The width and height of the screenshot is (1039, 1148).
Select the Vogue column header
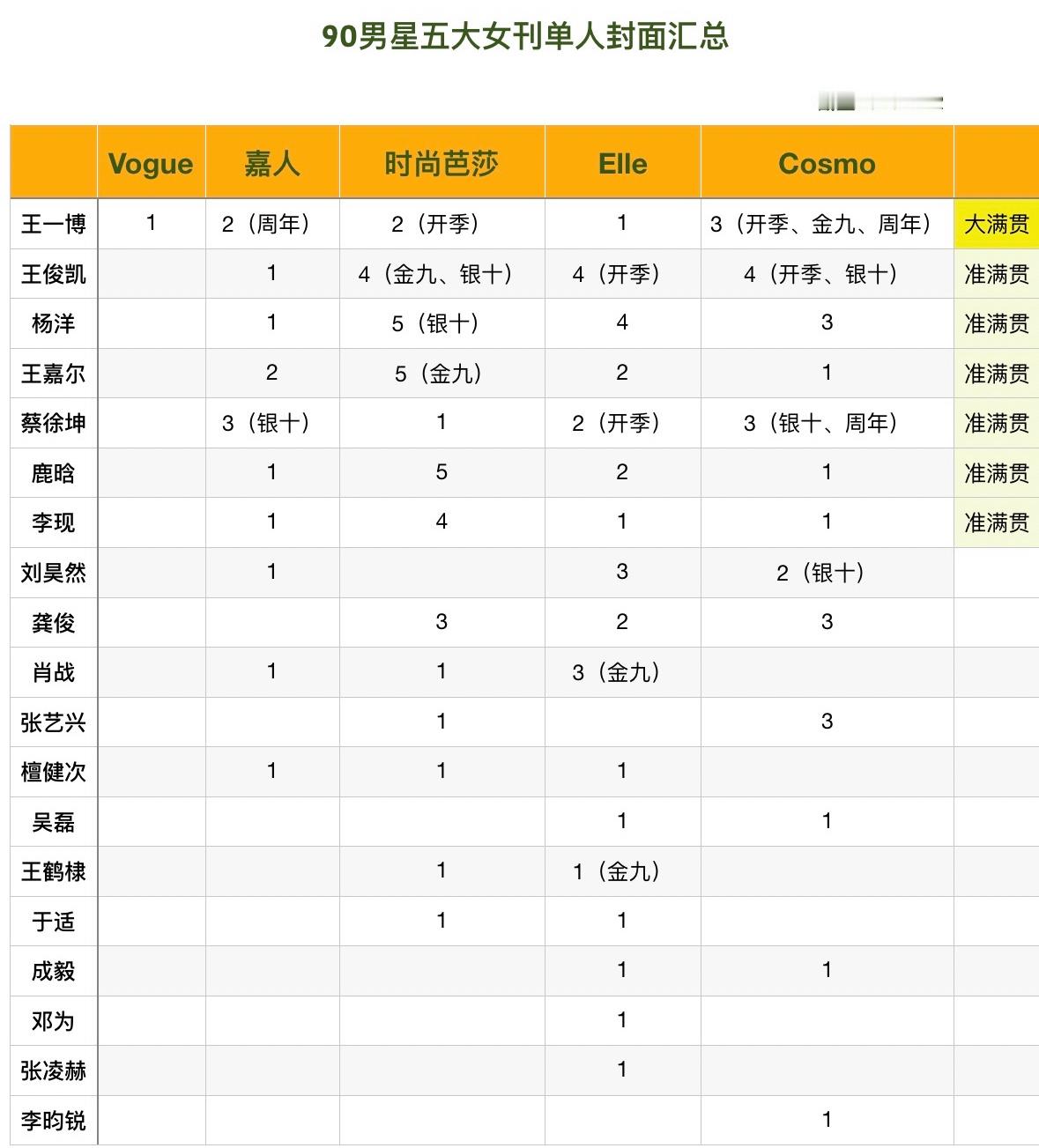150,163
